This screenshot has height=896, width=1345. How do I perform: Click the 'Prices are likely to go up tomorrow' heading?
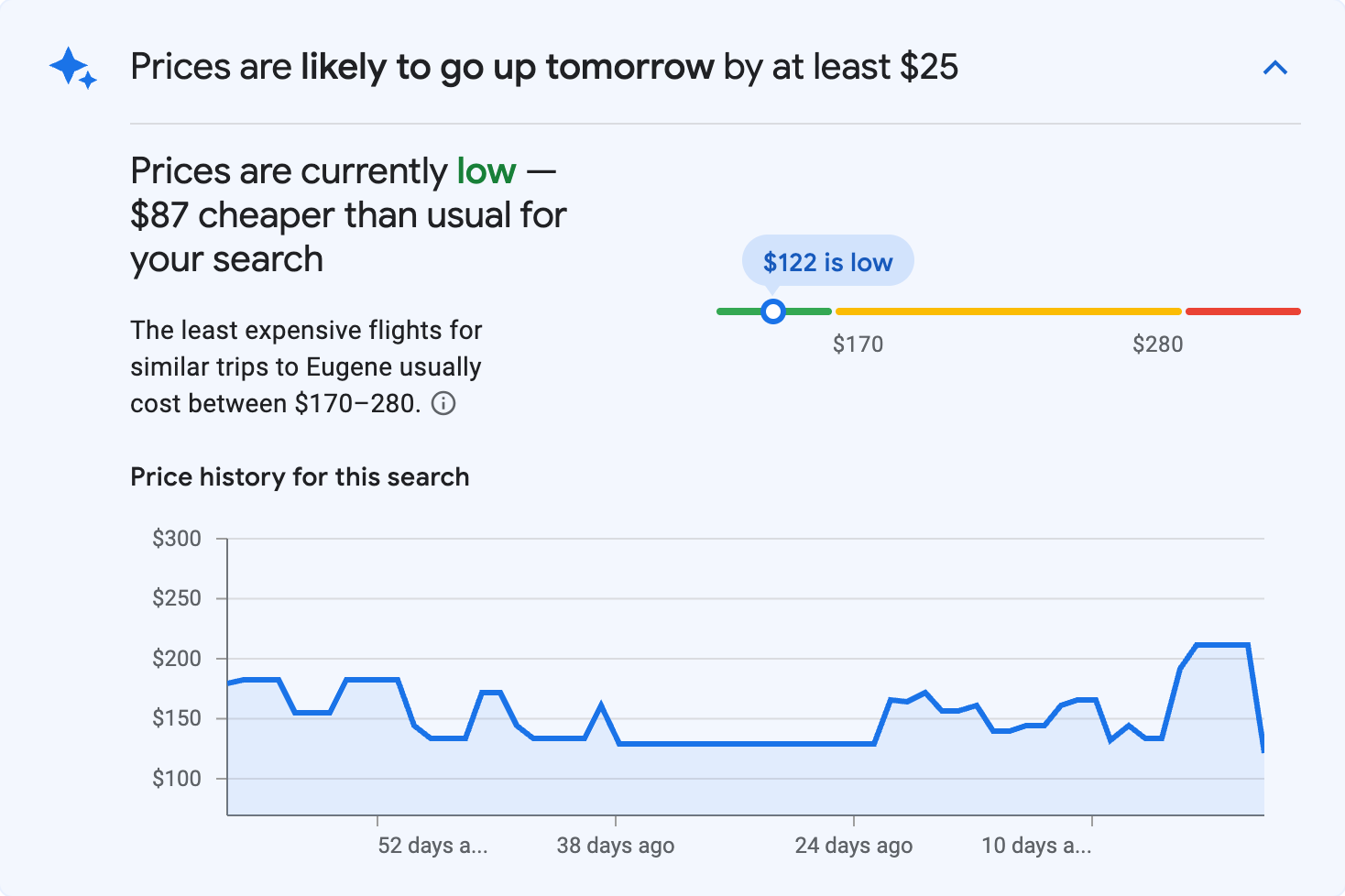544,66
